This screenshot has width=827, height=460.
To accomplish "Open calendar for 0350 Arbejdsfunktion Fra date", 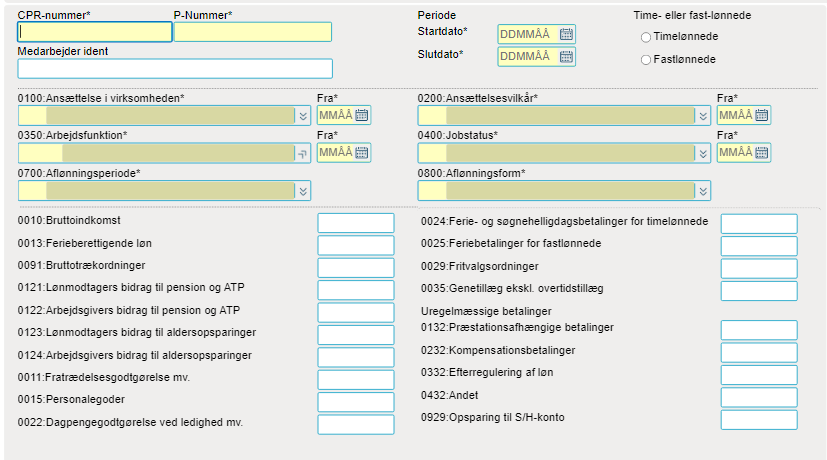I will coord(361,153).
